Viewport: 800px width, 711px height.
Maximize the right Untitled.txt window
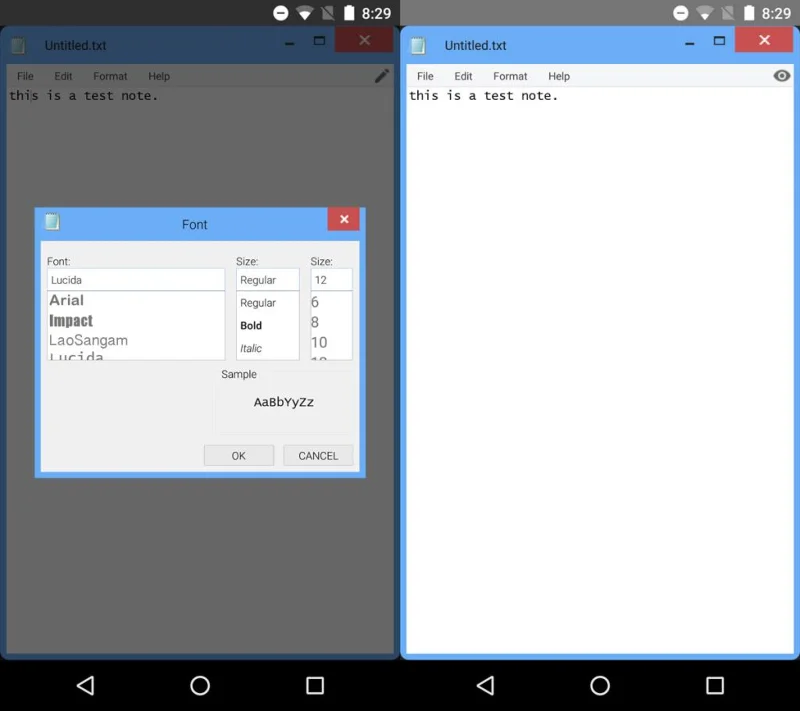click(719, 41)
